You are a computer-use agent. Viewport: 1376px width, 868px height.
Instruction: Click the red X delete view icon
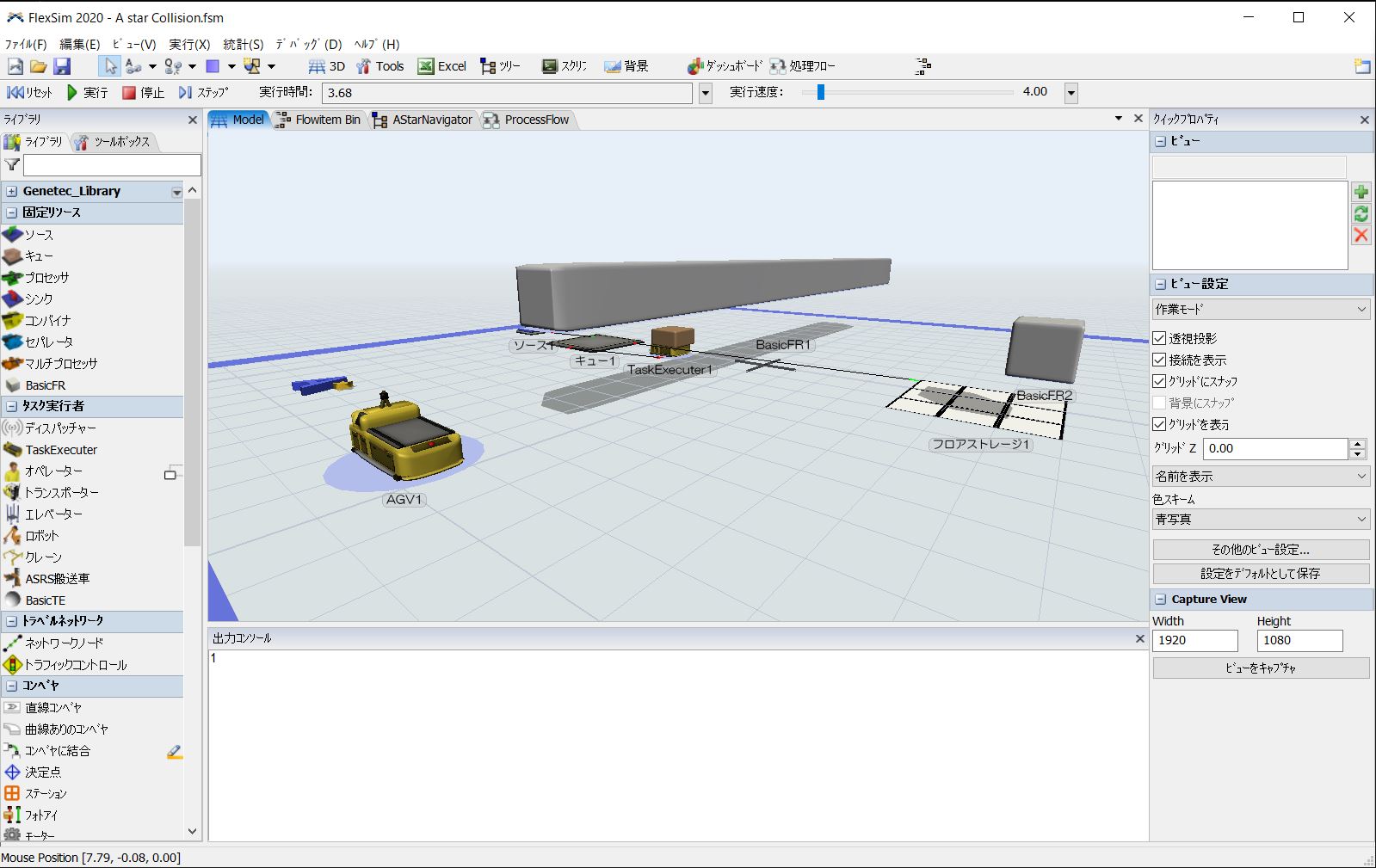(x=1361, y=236)
